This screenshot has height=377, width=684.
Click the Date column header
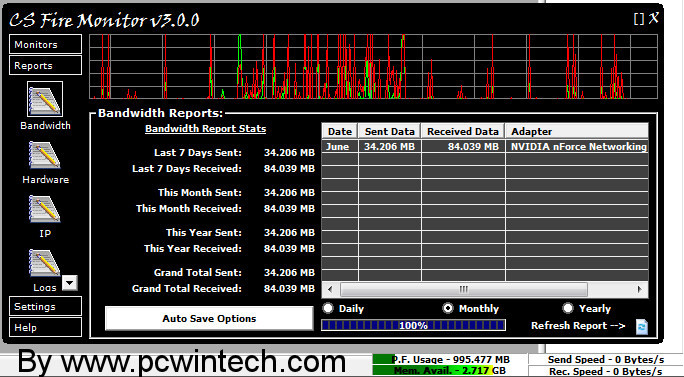pyautogui.click(x=340, y=131)
